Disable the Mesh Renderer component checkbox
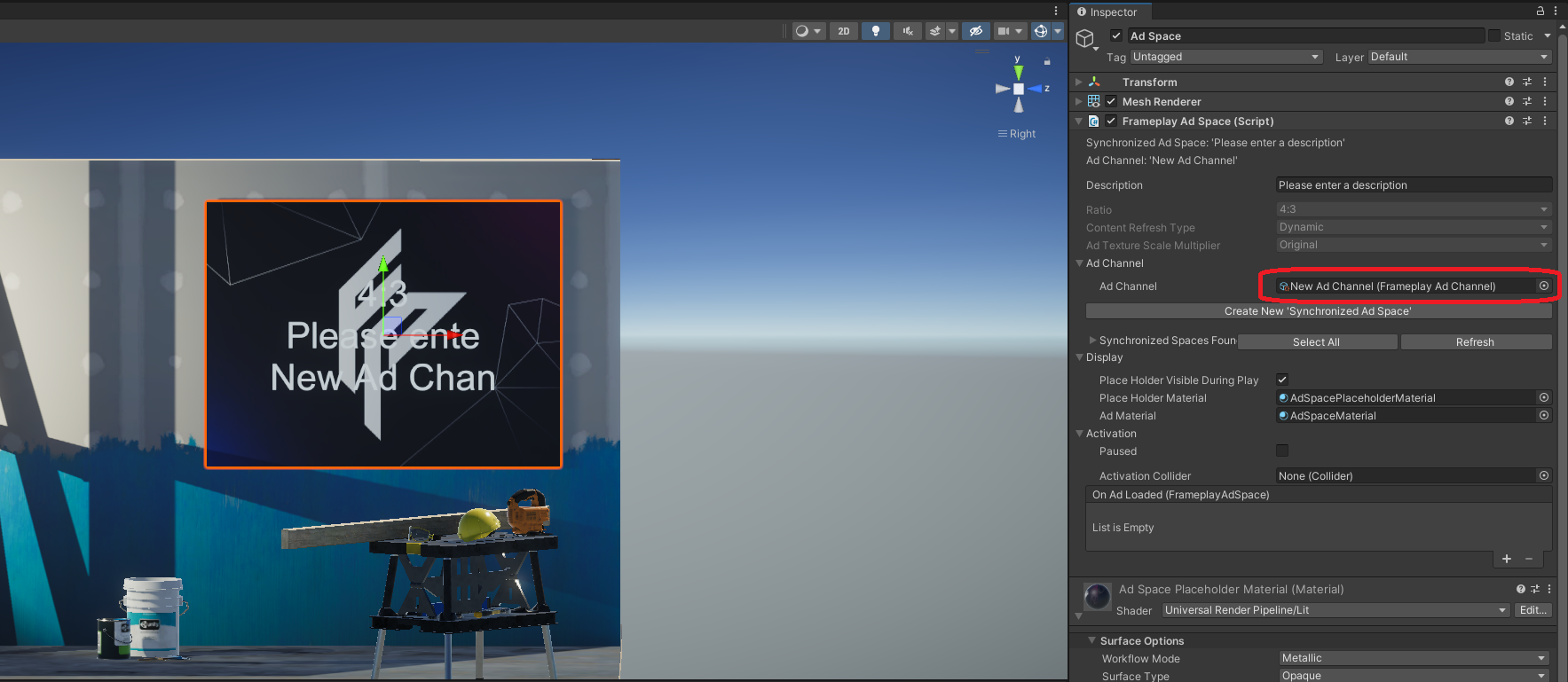 point(1111,101)
